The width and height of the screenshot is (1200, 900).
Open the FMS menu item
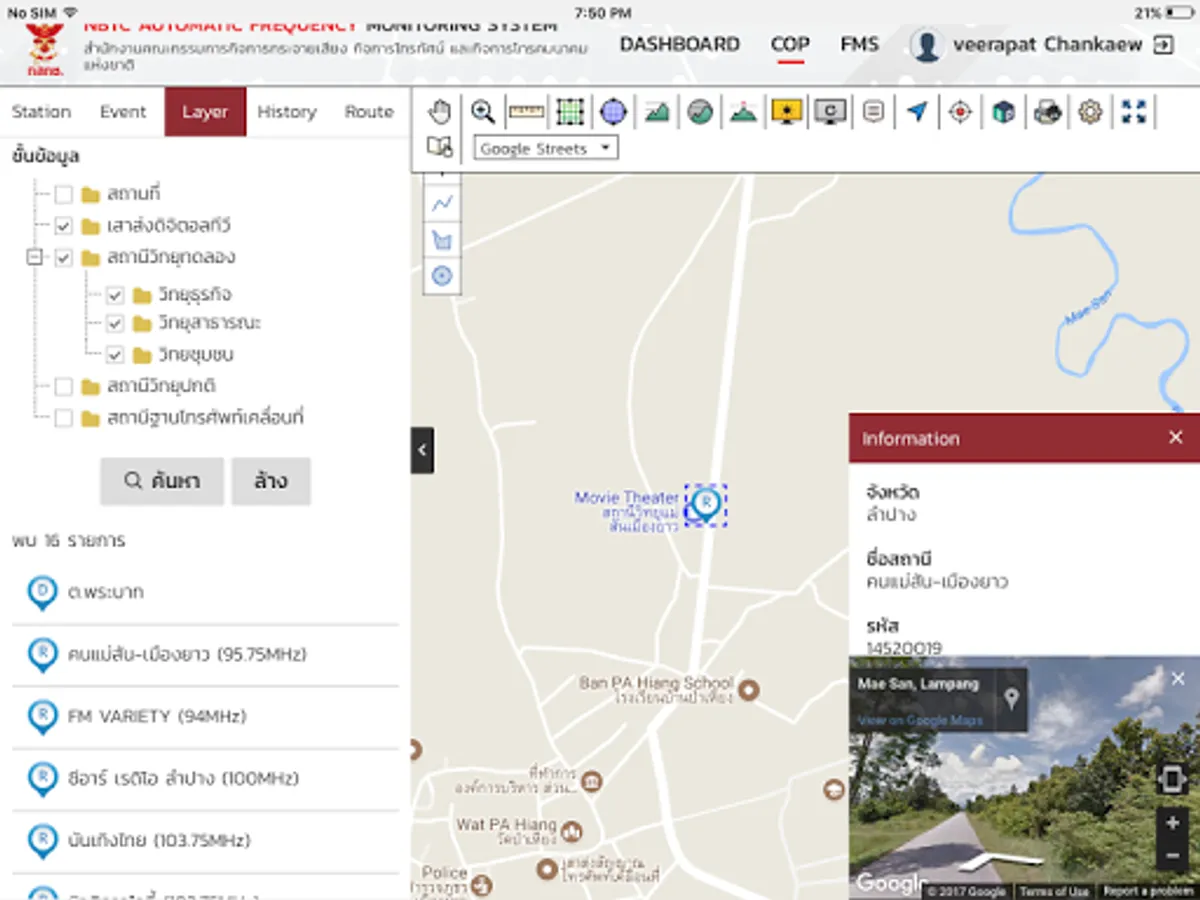click(x=860, y=44)
